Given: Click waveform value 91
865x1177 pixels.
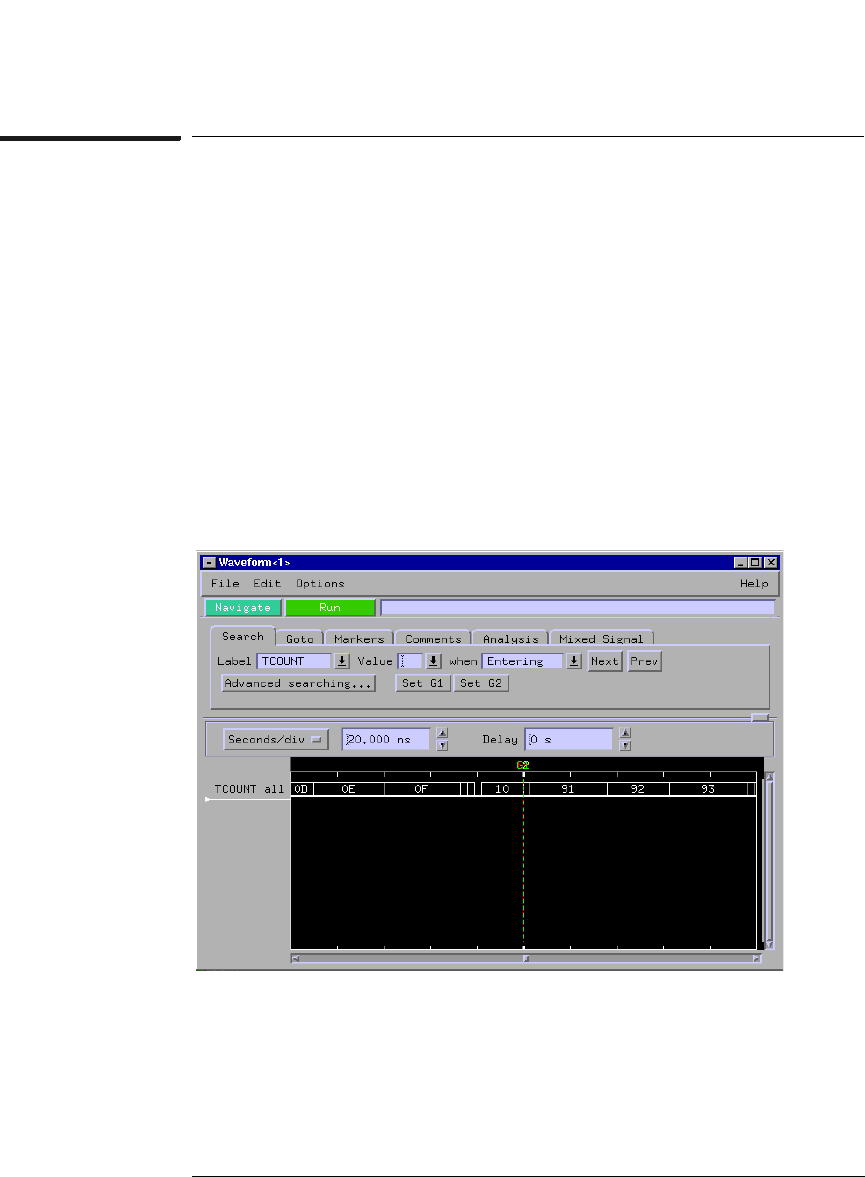Looking at the screenshot, I should coord(568,789).
